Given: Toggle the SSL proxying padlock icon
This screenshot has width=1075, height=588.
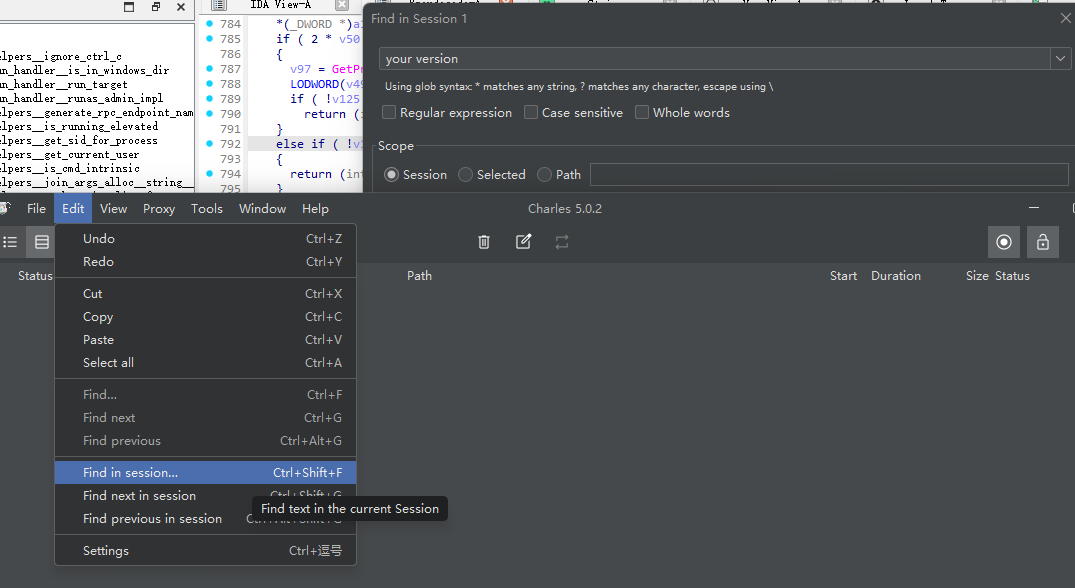Looking at the screenshot, I should pos(1043,242).
